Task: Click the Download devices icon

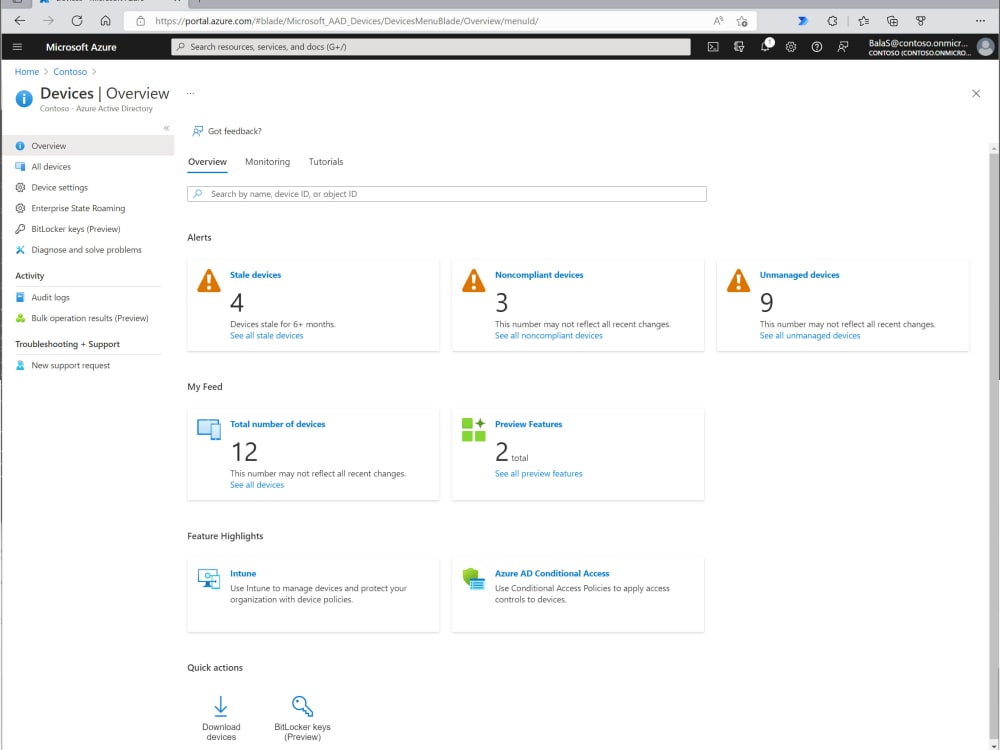Action: tap(221, 706)
